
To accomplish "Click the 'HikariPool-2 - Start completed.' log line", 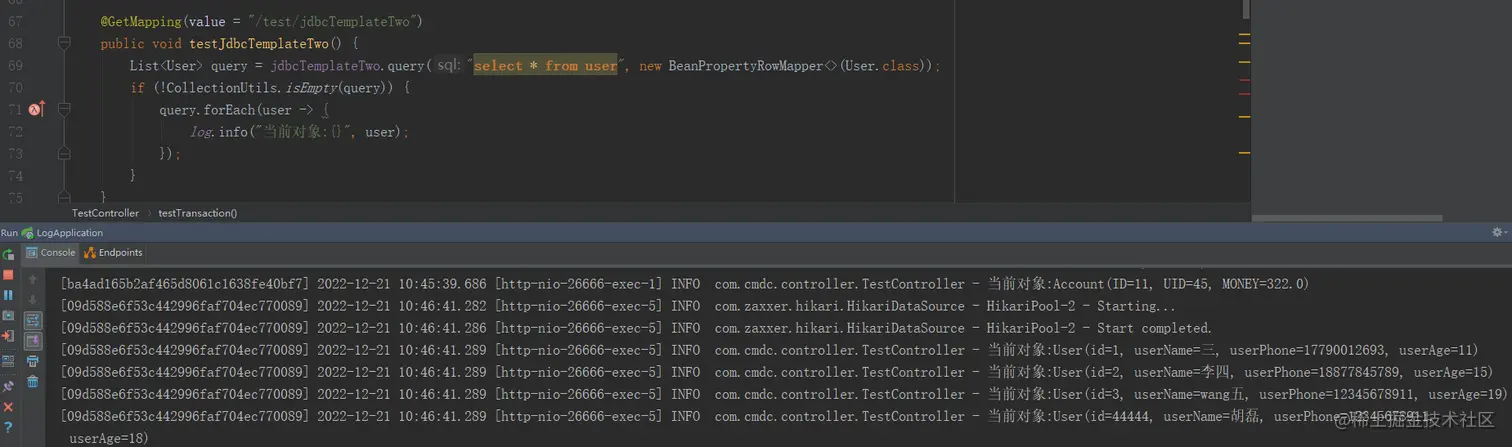I will (x=636, y=328).
